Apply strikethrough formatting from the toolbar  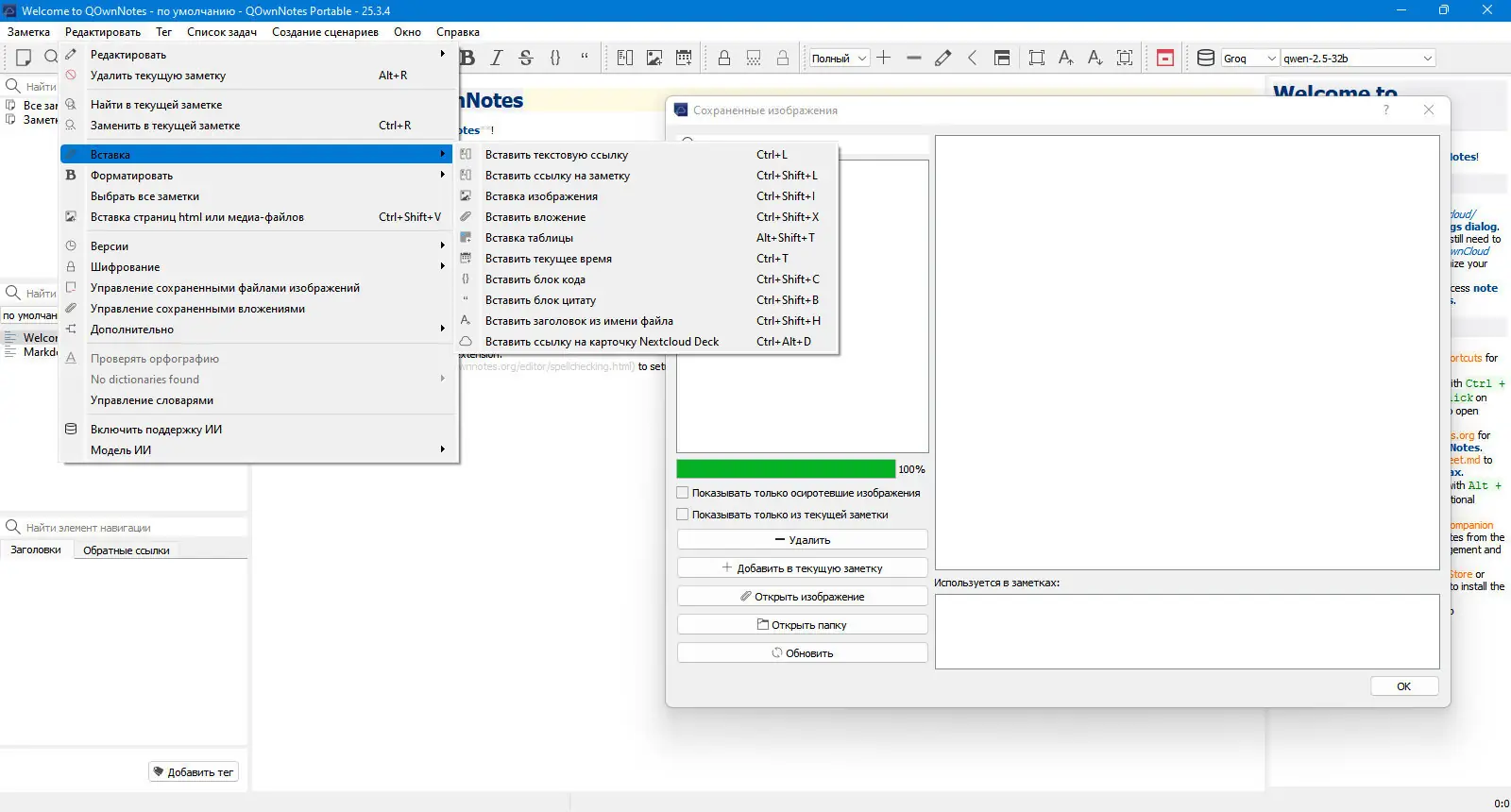526,58
